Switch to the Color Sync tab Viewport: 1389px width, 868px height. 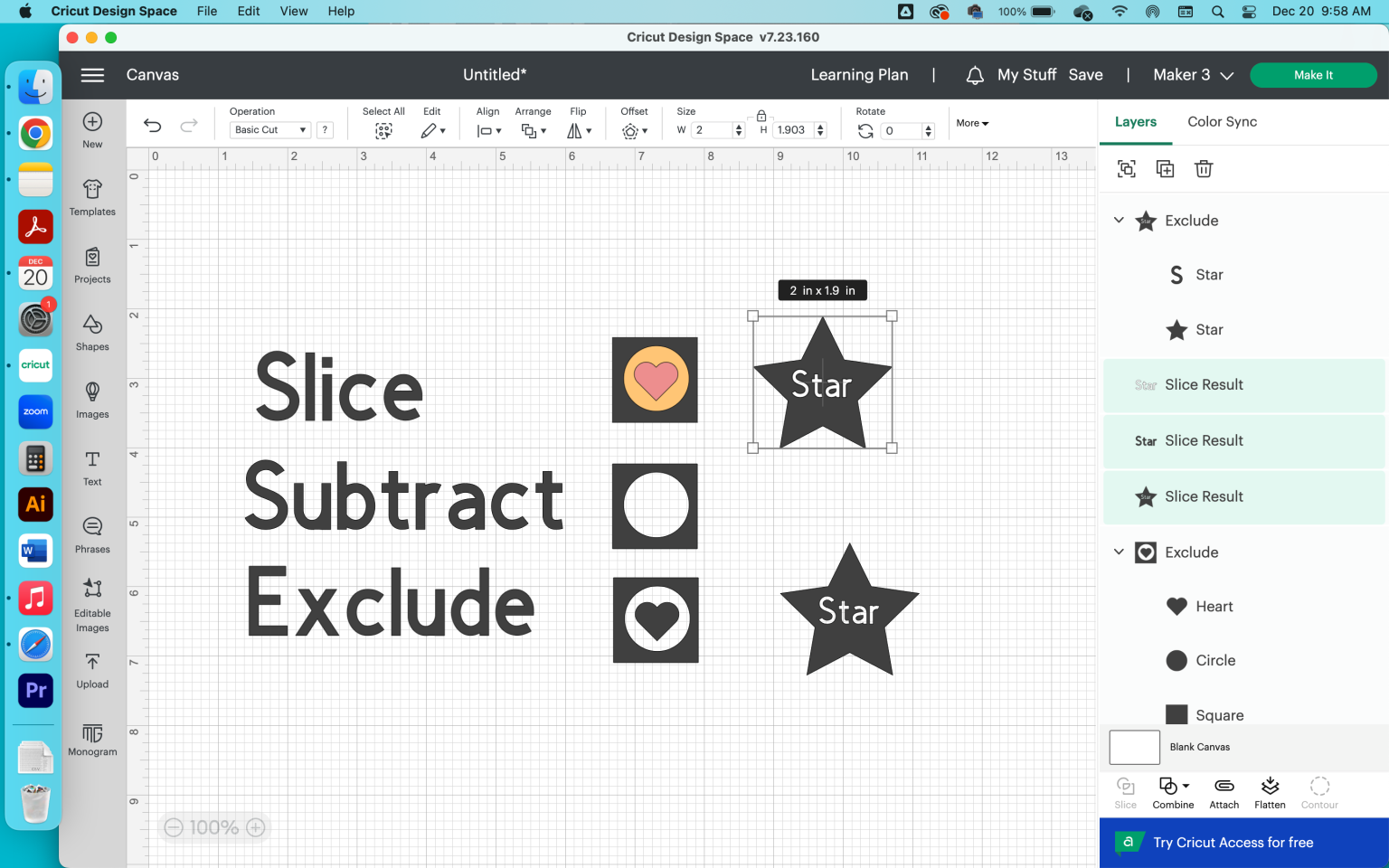point(1222,121)
